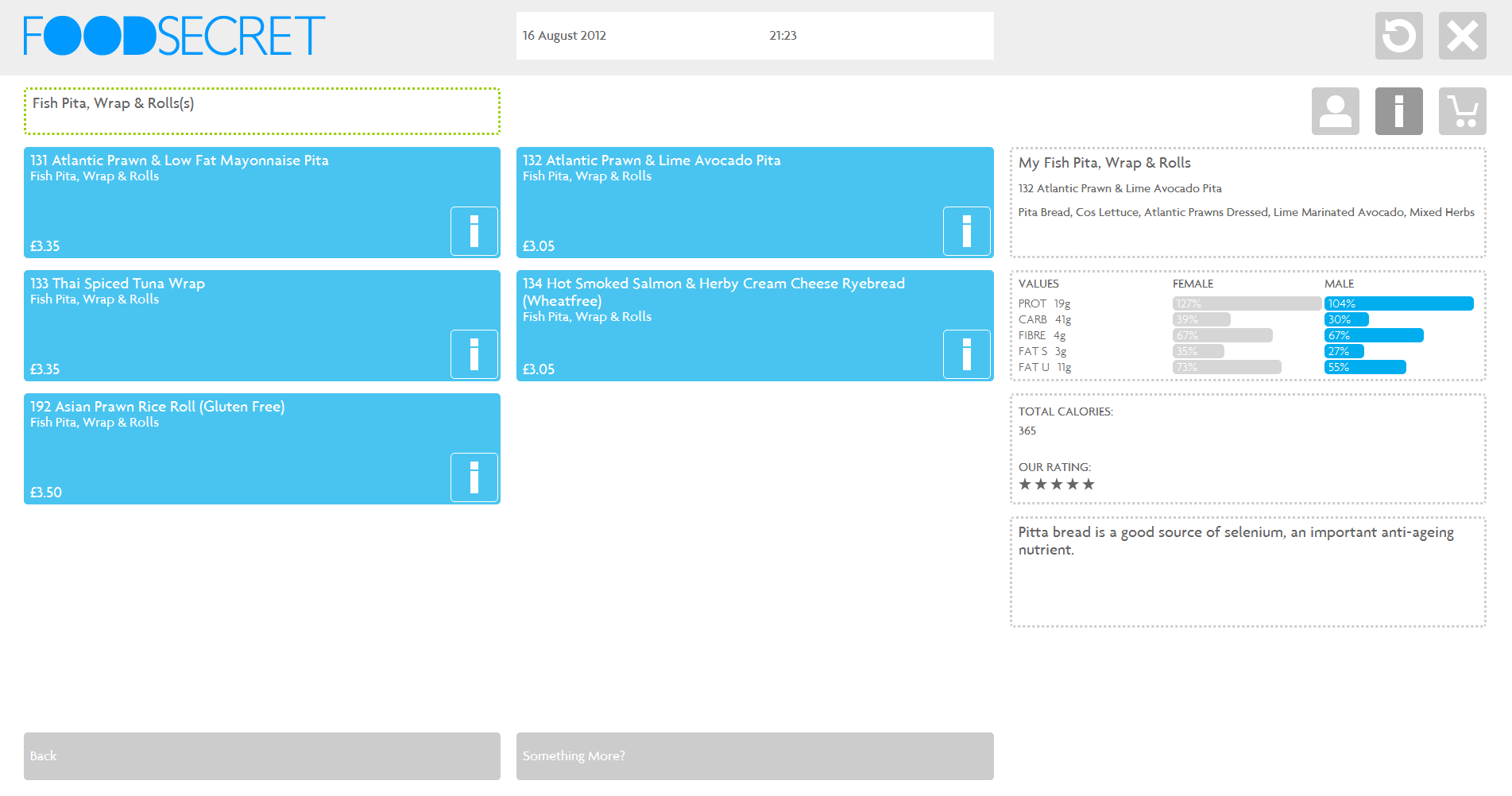
Task: Go Back to the previous menu
Action: tap(262, 756)
